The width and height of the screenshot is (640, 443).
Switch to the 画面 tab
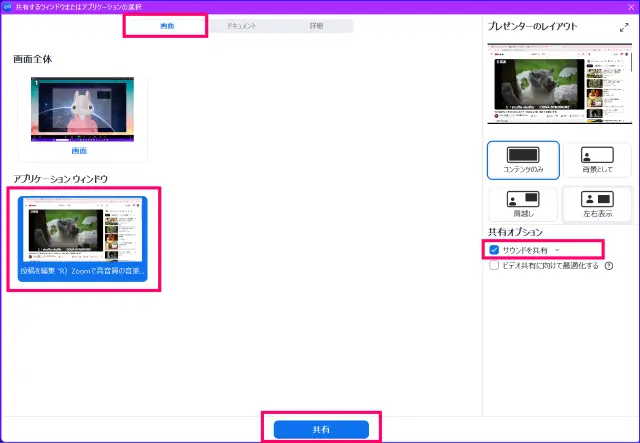(x=166, y=25)
